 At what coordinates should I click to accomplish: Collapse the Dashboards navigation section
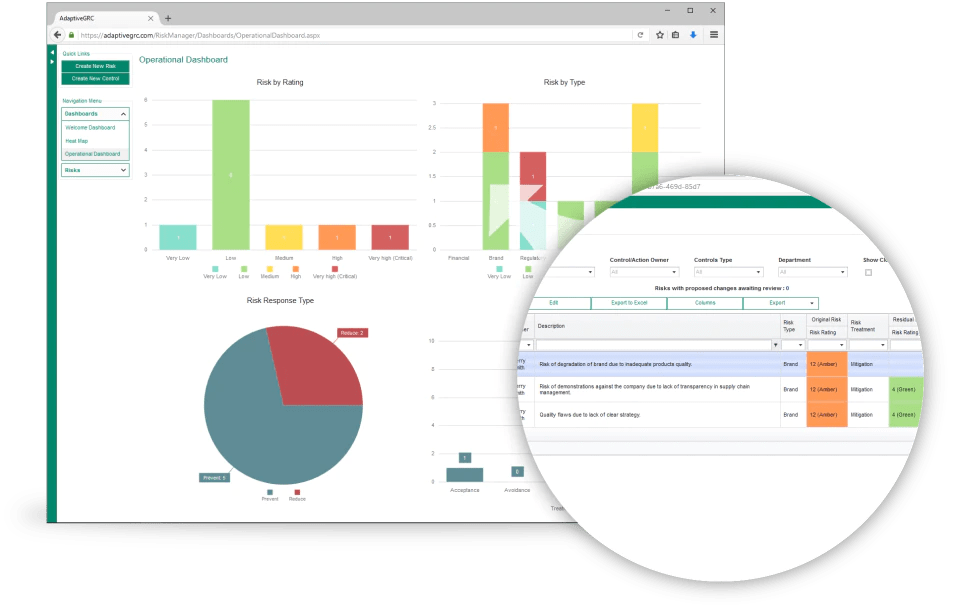tap(123, 114)
